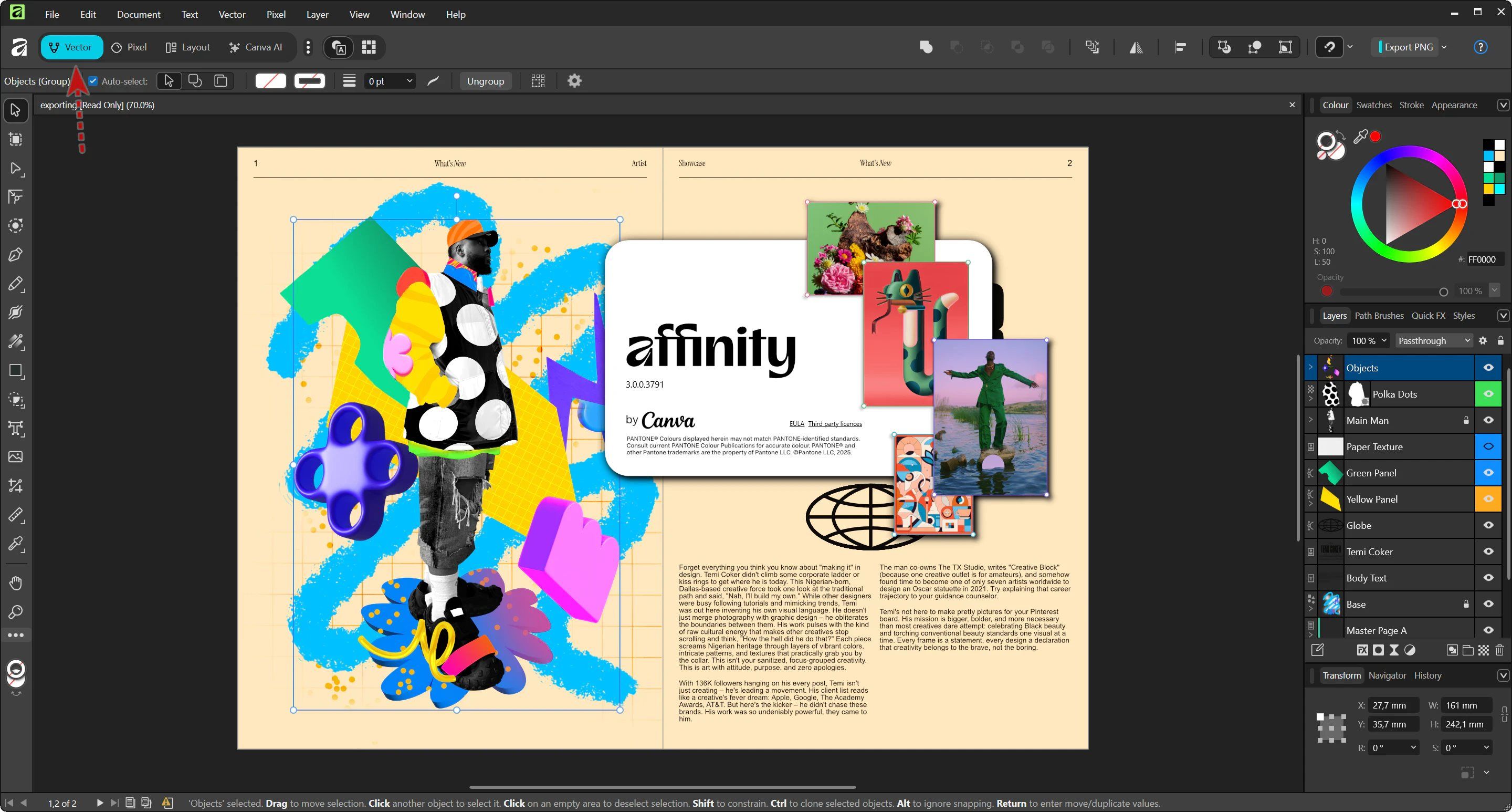Select the Node tool
The image size is (1512, 812).
coord(16,170)
